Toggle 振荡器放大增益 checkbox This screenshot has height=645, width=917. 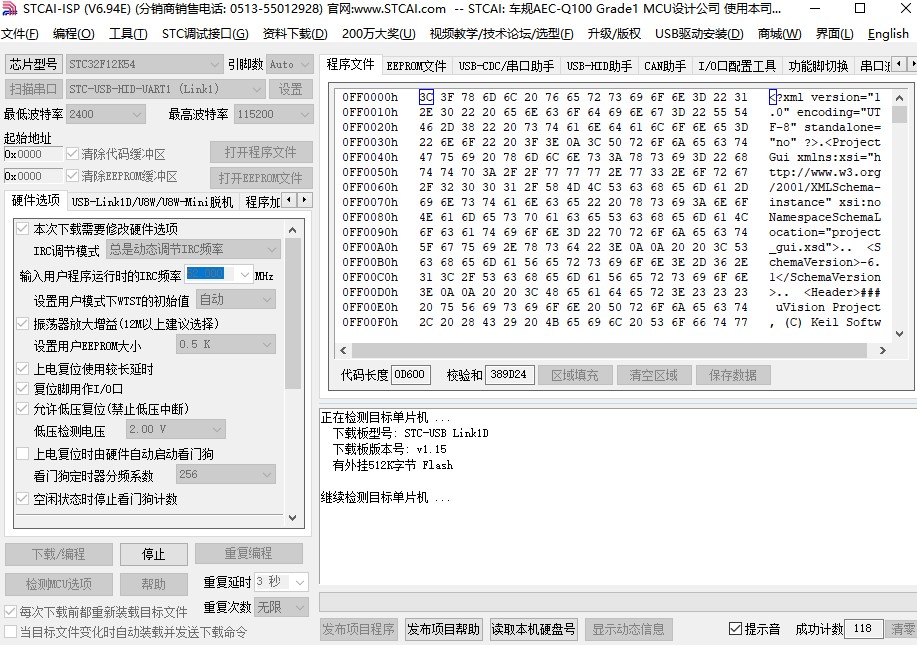22,323
